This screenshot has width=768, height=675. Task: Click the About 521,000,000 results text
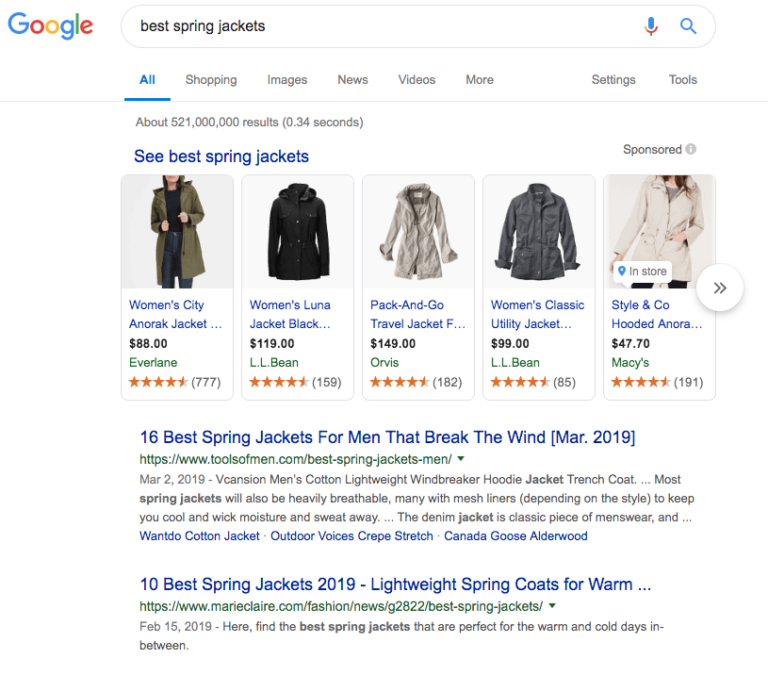point(249,122)
